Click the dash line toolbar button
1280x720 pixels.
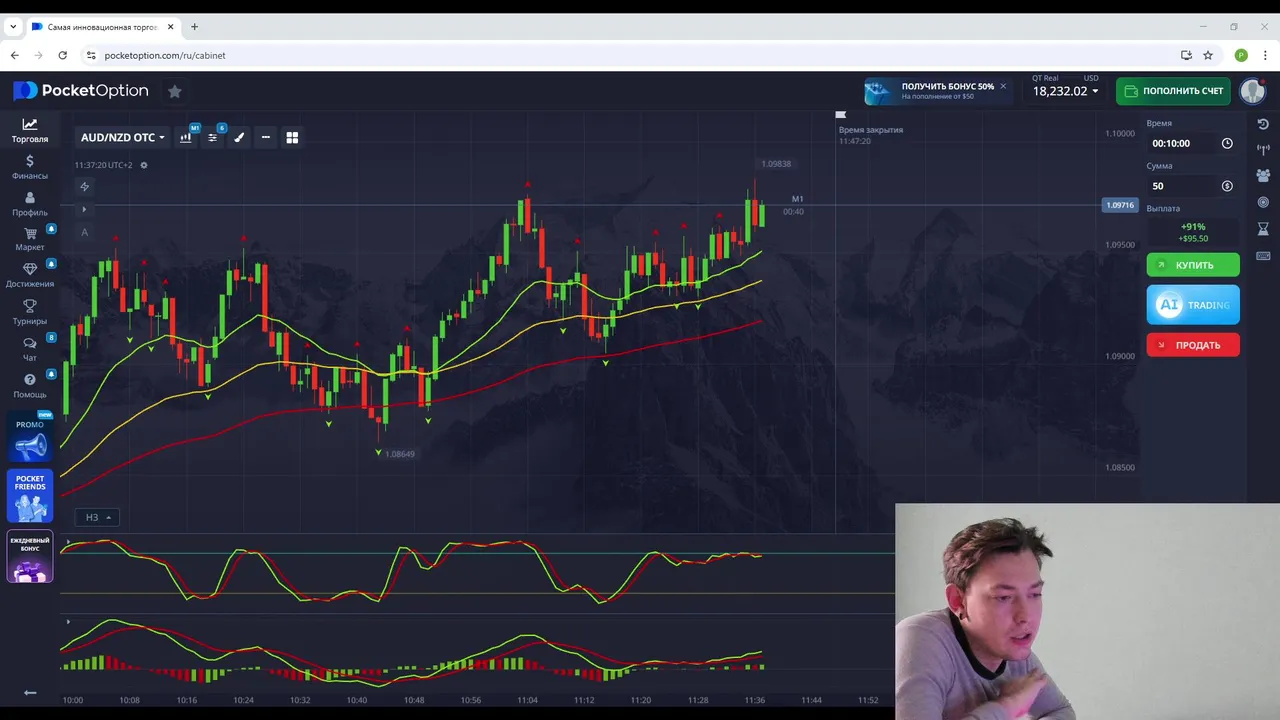tap(265, 137)
